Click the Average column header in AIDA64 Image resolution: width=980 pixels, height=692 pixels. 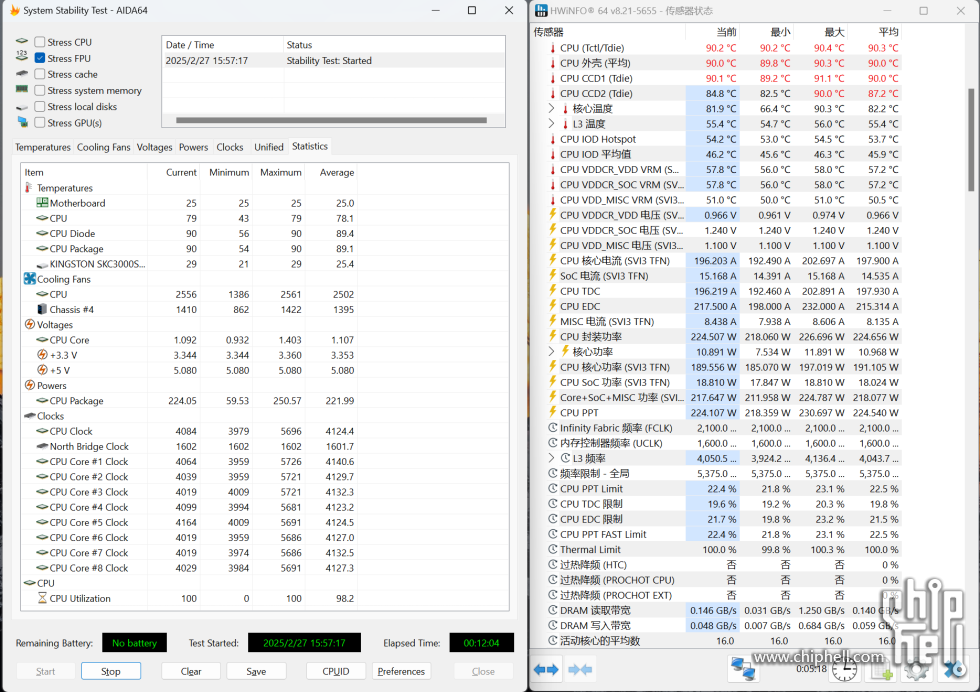pyautogui.click(x=331, y=172)
